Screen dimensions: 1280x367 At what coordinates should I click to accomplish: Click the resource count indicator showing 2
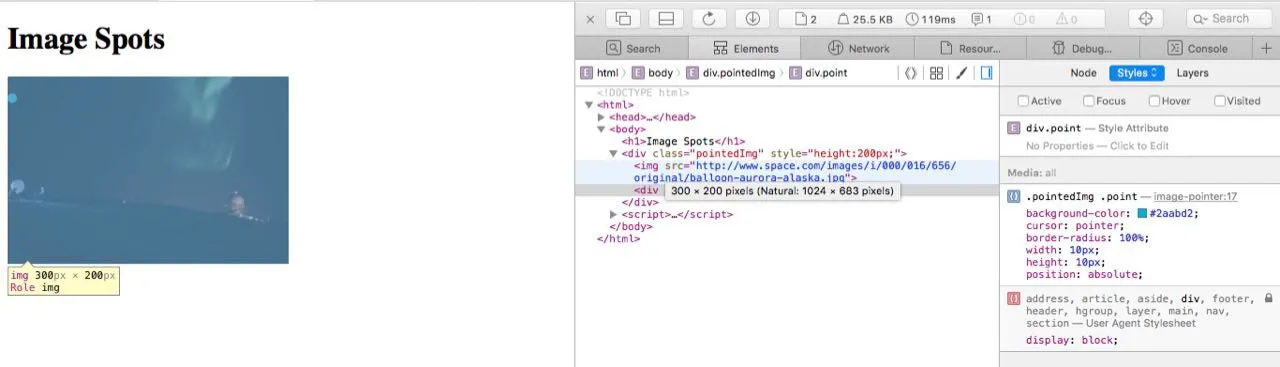tap(807, 19)
